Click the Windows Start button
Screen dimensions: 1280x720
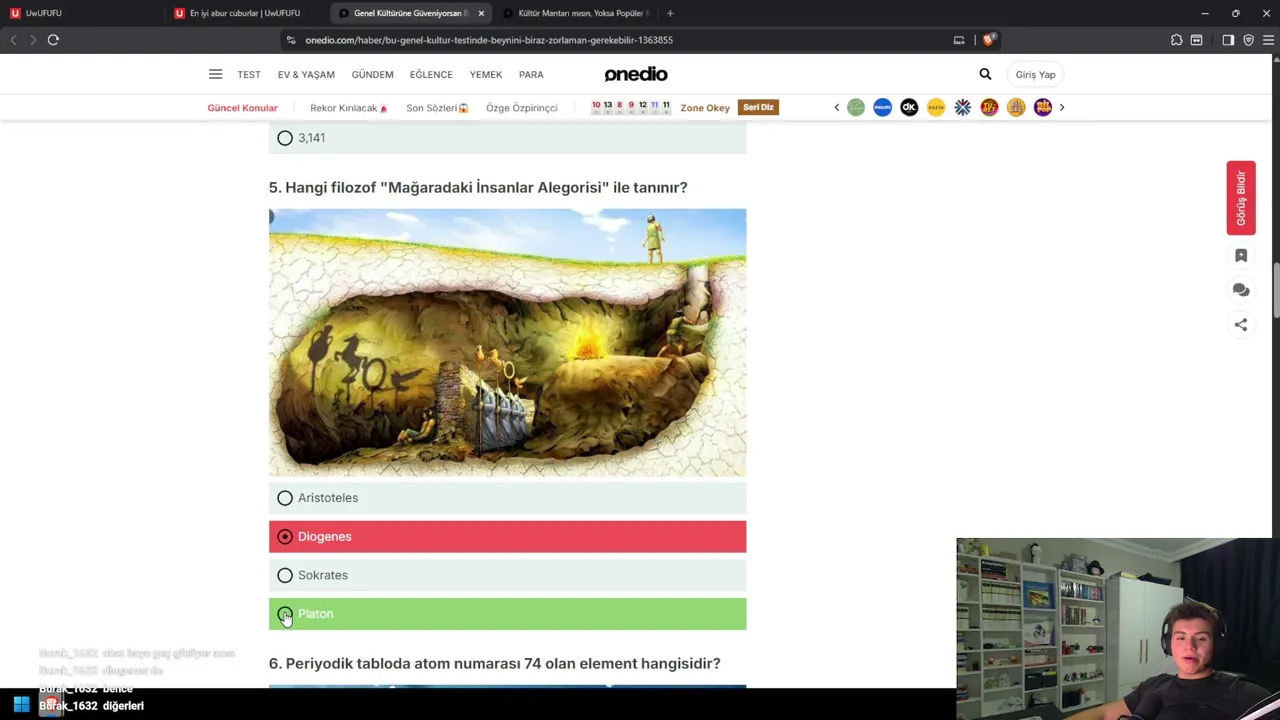click(x=21, y=705)
